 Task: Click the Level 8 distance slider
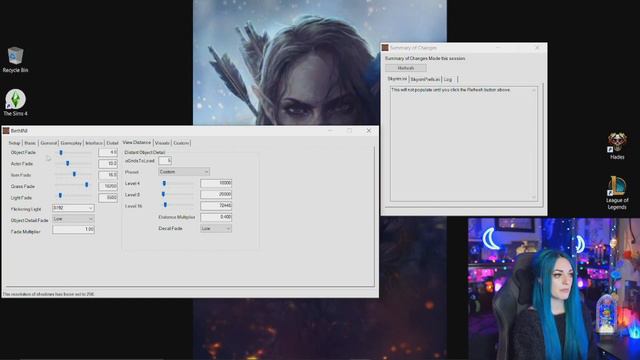pos(163,194)
